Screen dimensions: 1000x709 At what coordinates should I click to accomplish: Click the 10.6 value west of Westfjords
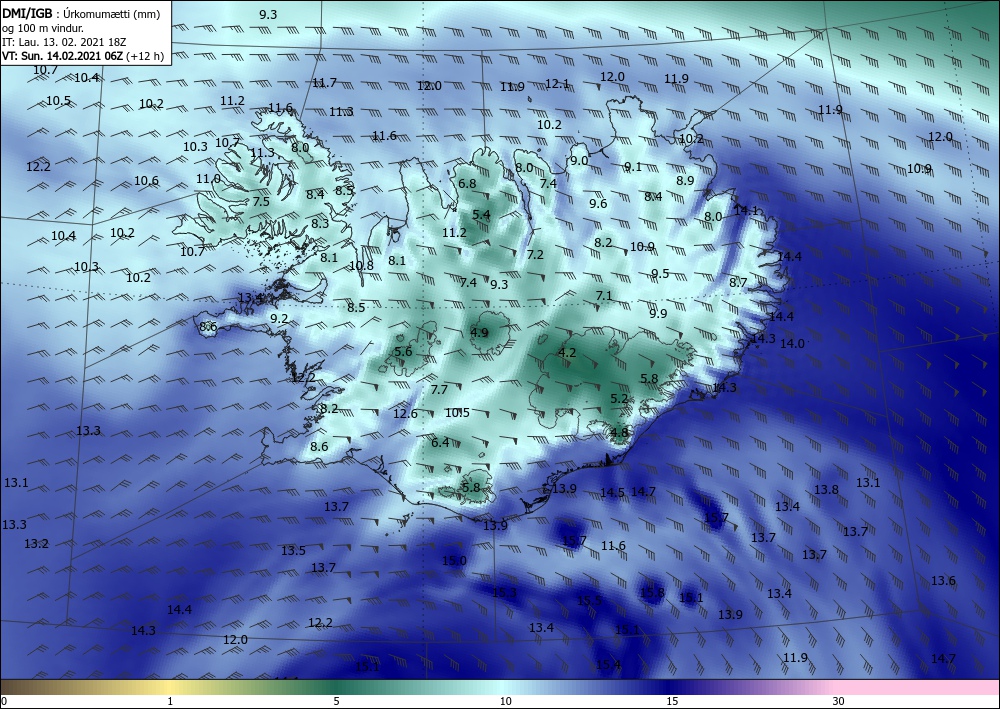146,180
